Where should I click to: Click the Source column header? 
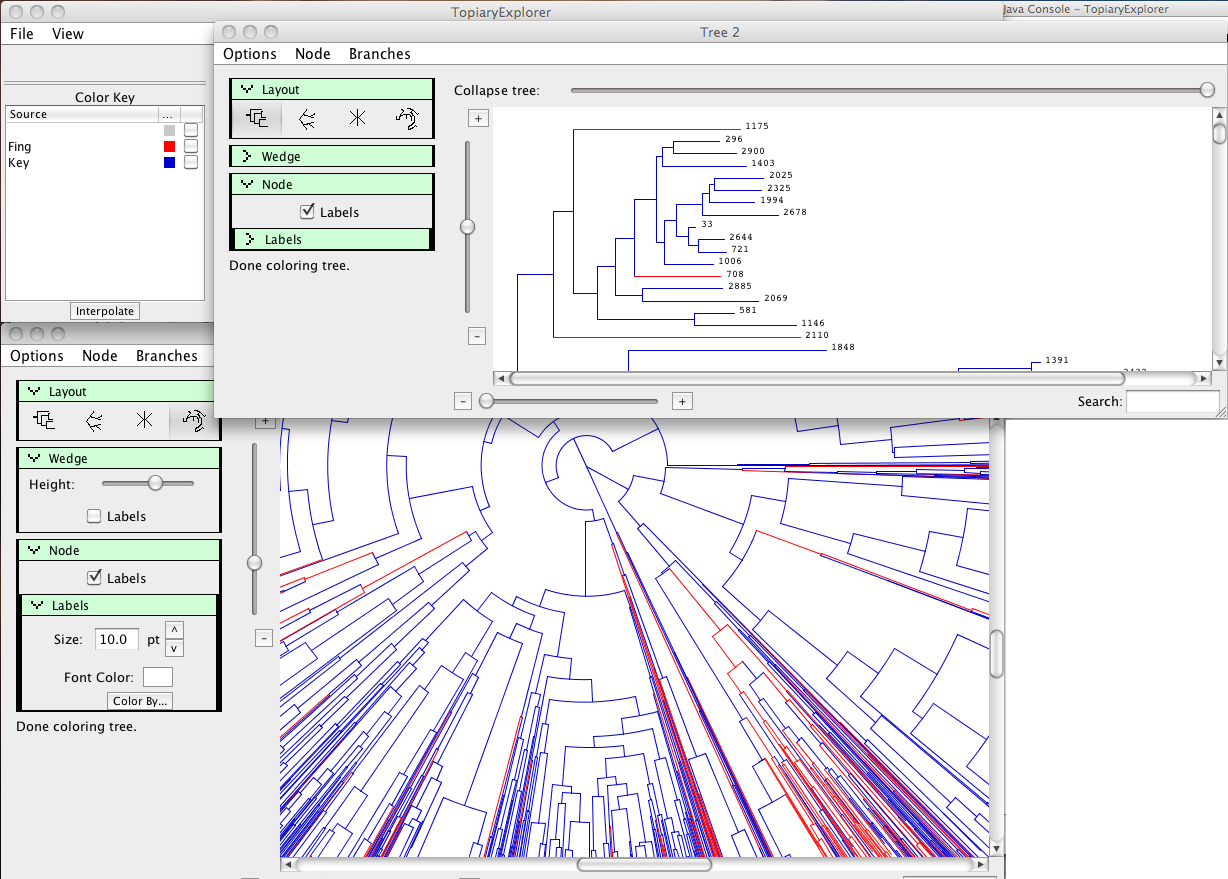pos(82,114)
